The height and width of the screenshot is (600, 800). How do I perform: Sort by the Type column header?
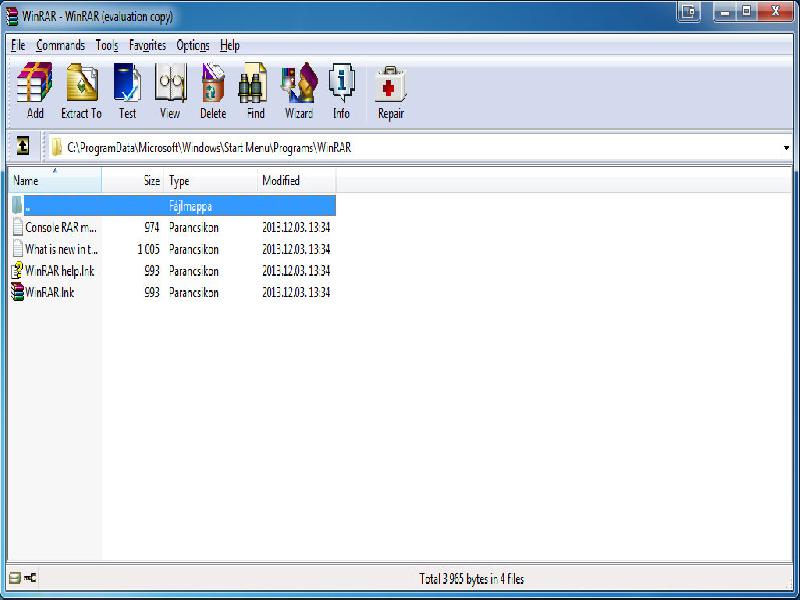point(210,180)
